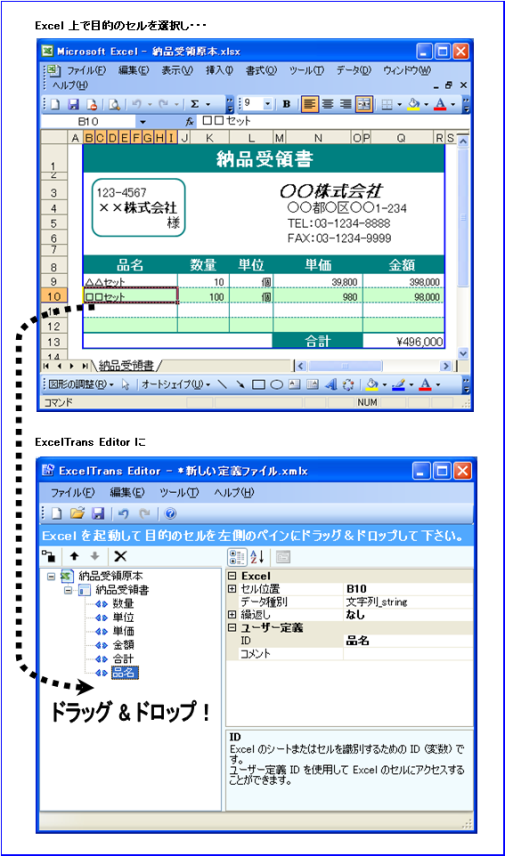The height and width of the screenshot is (856, 505).
Task: Open the ツール(T) menu in ExcelTrans Editor
Action: point(179,492)
